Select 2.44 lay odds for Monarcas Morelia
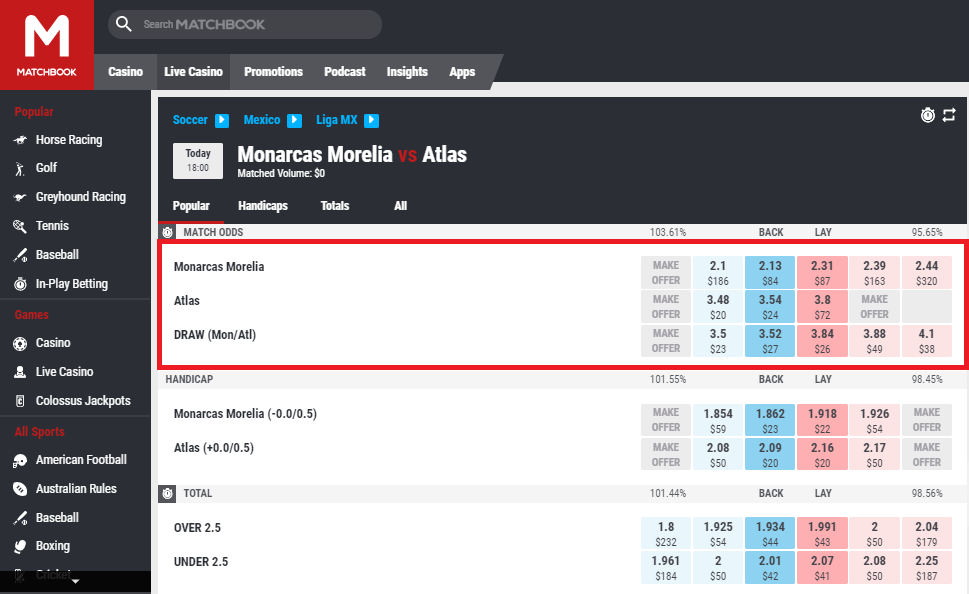The height and width of the screenshot is (594, 969). pyautogui.click(x=926, y=273)
